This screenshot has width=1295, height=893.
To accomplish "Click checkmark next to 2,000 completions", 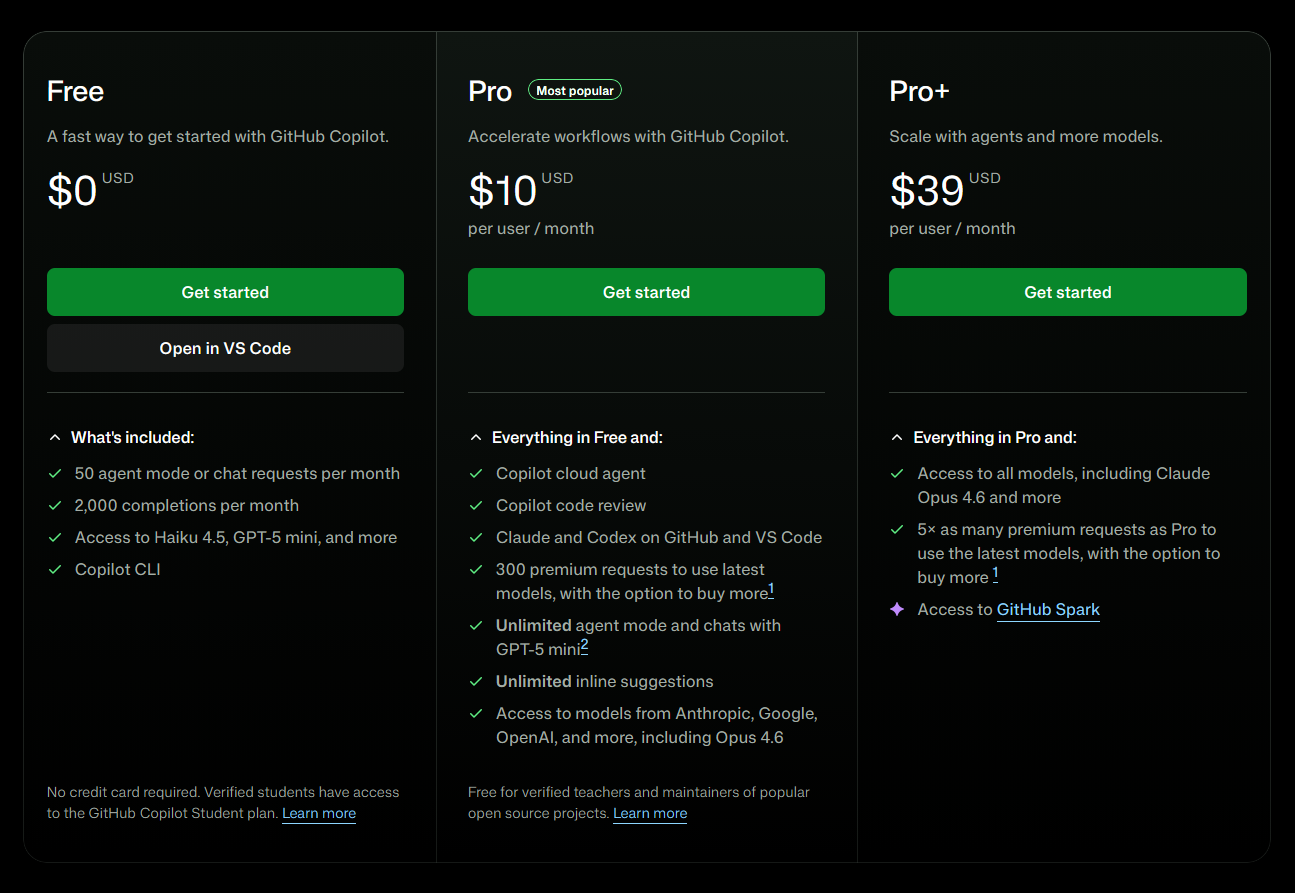I will (x=55, y=505).
